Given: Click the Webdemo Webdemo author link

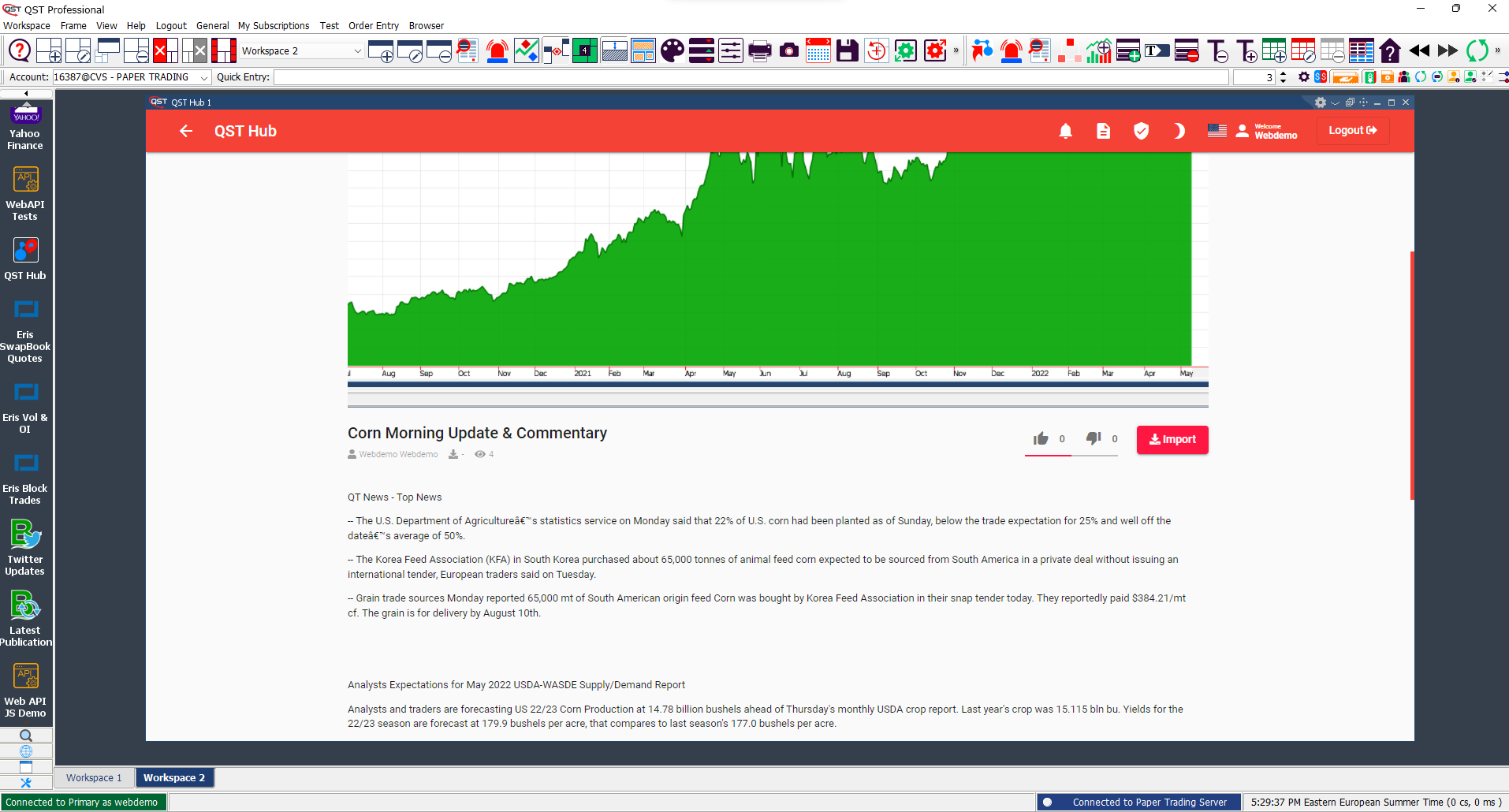Looking at the screenshot, I should [398, 455].
